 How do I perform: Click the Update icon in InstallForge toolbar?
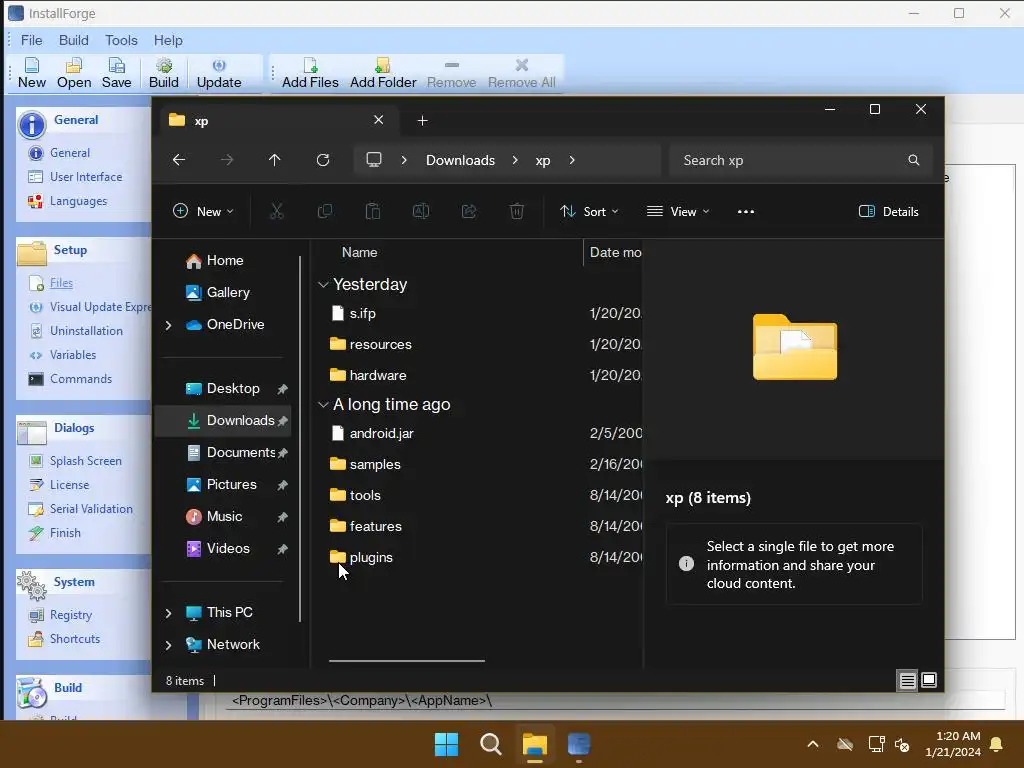tap(219, 72)
